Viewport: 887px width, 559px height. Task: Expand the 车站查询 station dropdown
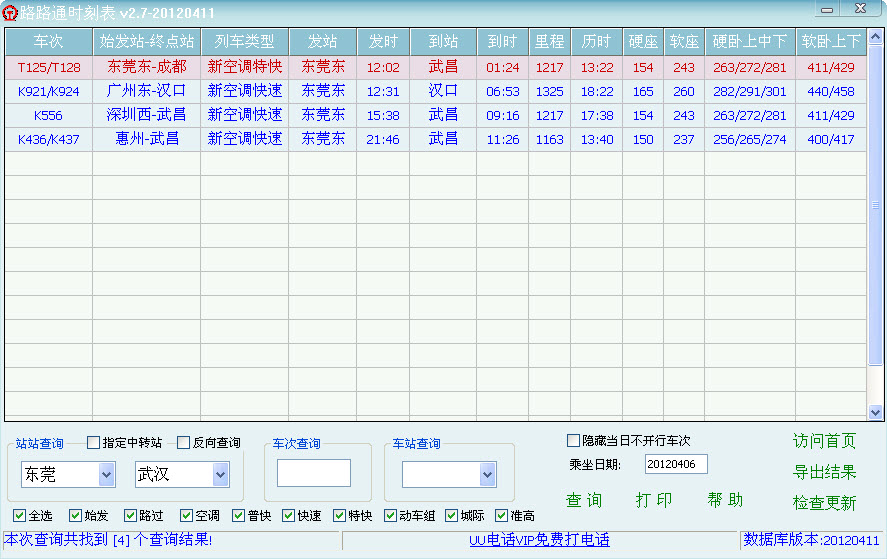coord(488,475)
